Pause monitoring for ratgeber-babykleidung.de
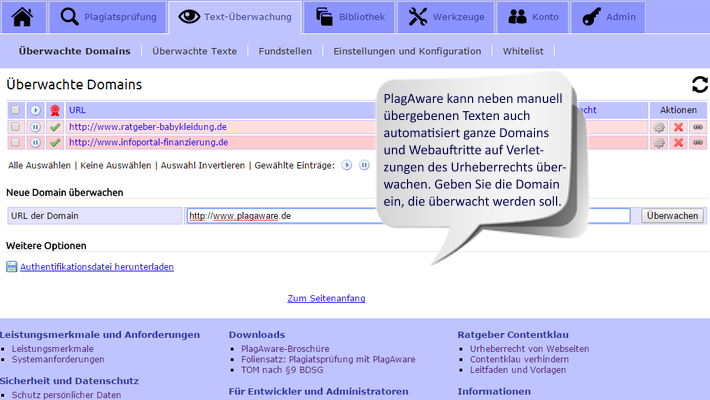The image size is (710, 400). pos(35,127)
